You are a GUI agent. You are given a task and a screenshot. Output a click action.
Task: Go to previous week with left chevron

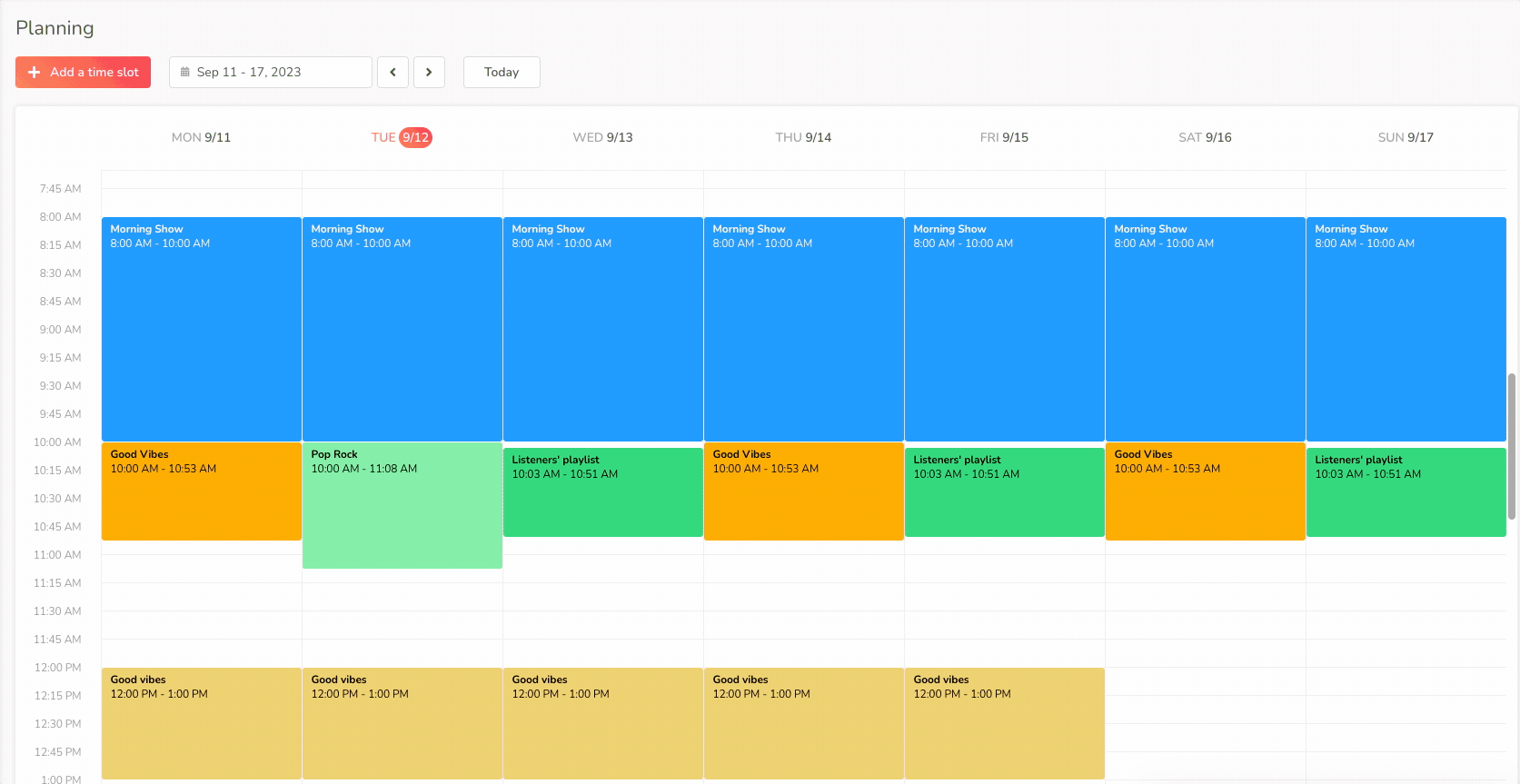[x=392, y=72]
